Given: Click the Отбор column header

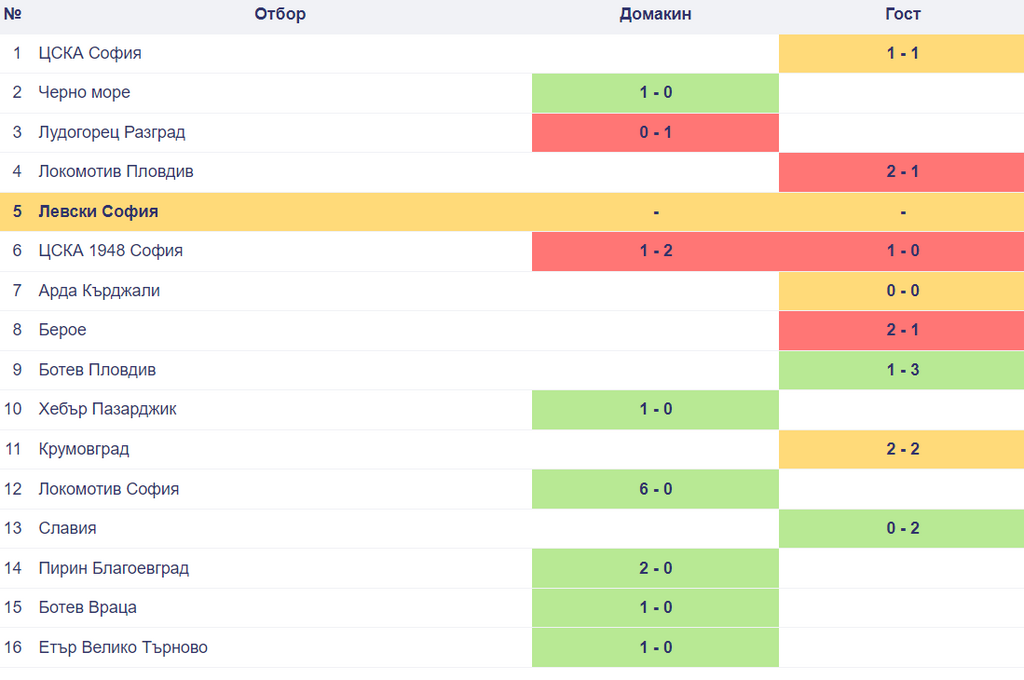Looking at the screenshot, I should (280, 14).
